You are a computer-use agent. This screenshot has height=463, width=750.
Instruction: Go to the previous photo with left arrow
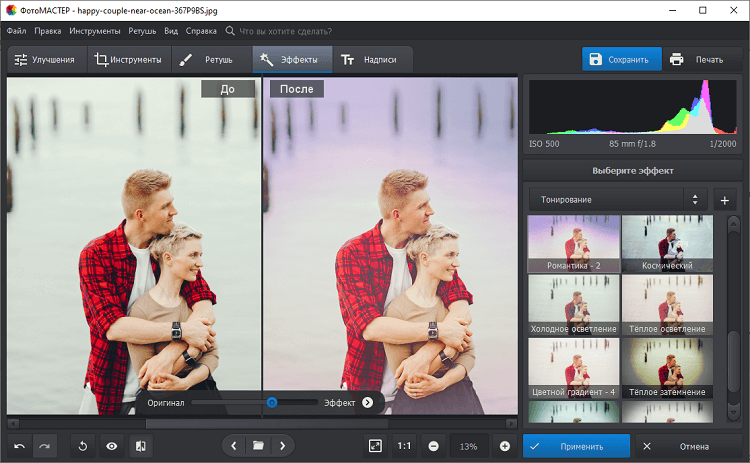[x=234, y=446]
